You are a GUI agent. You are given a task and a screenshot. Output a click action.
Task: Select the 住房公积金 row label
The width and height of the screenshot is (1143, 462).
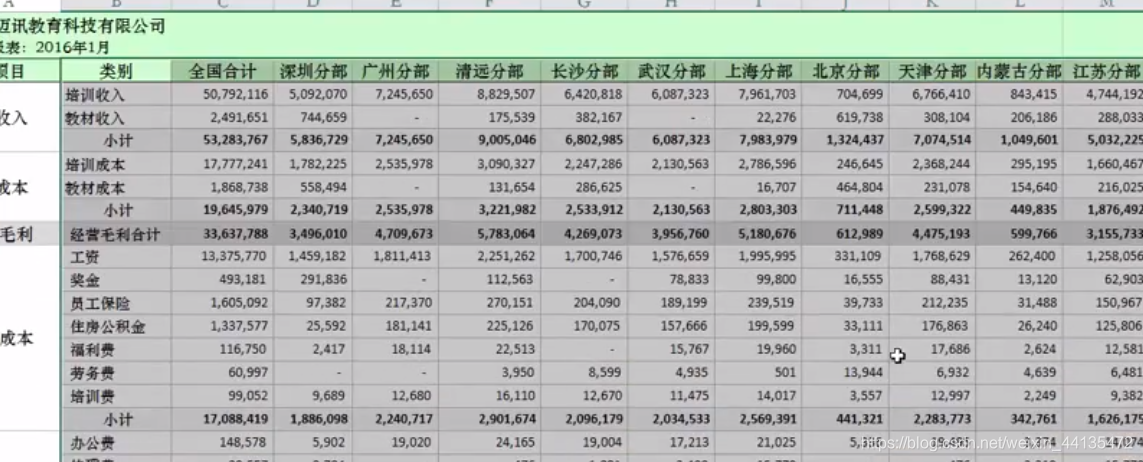(x=117, y=327)
